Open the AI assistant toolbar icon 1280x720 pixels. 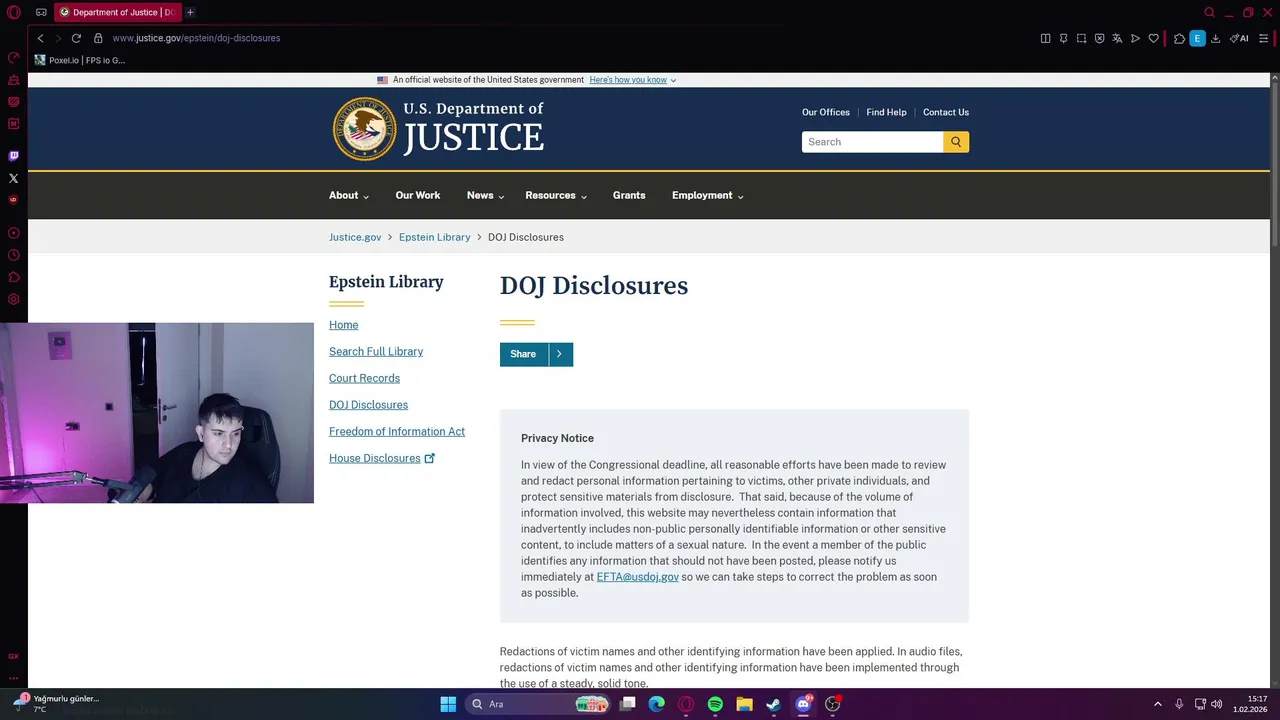tap(1239, 38)
